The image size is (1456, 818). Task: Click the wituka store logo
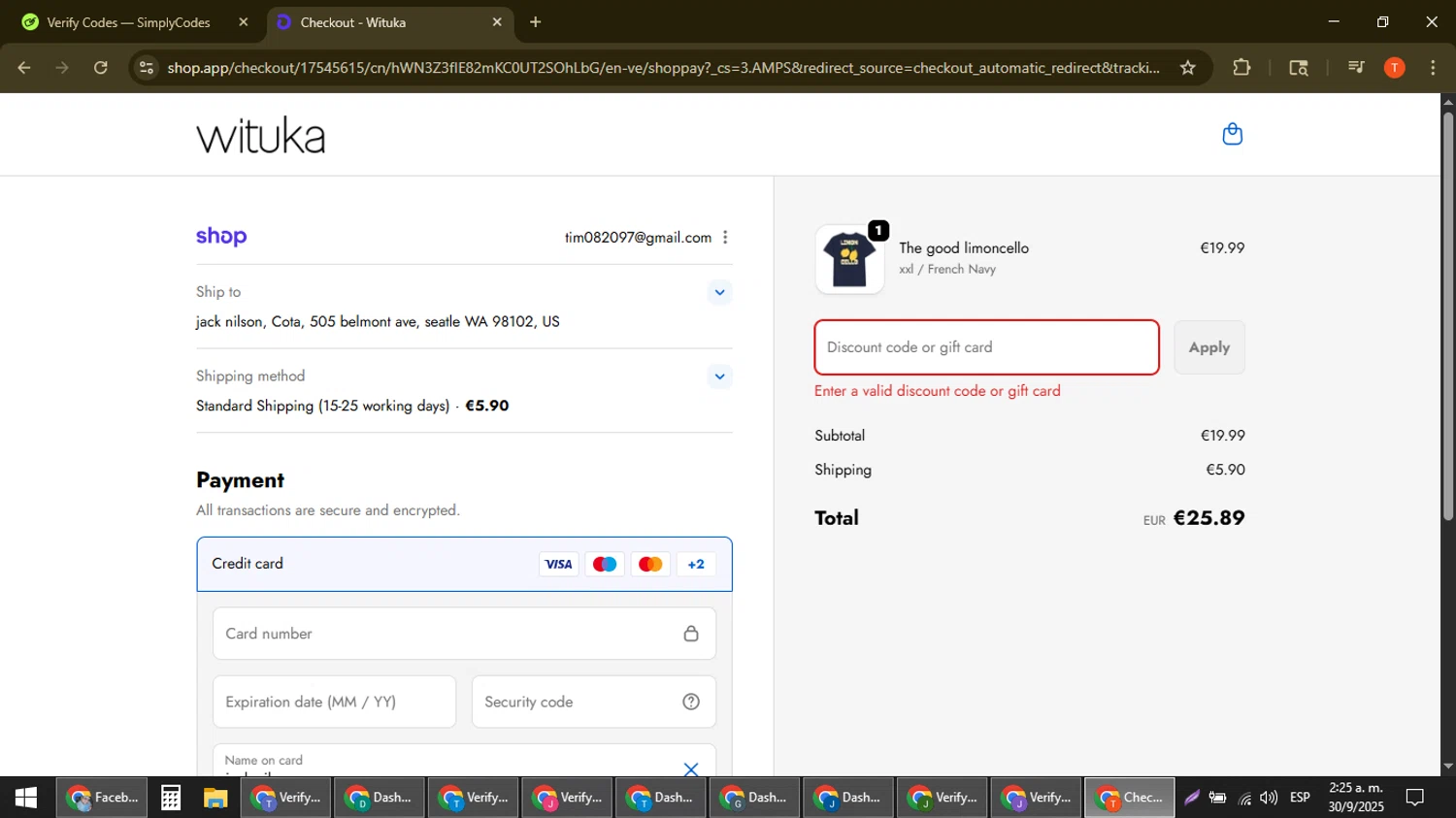click(x=261, y=135)
